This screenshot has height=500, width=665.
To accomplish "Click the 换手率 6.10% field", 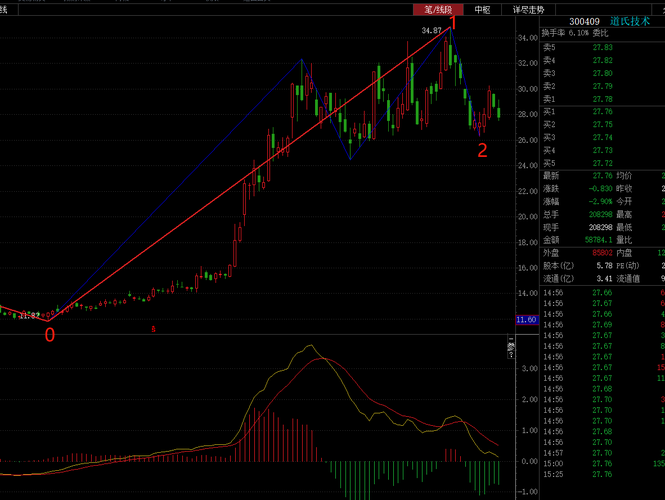I will click(565, 33).
